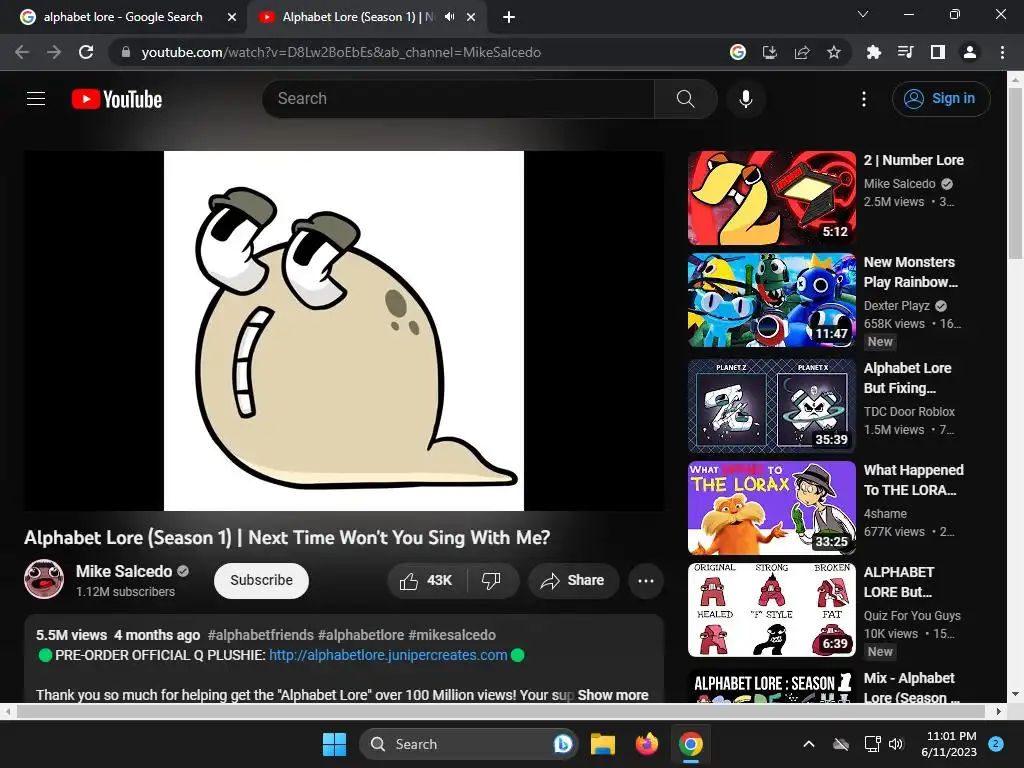Launch Firefox from taskbar
Viewport: 1024px width, 768px height.
(x=647, y=744)
